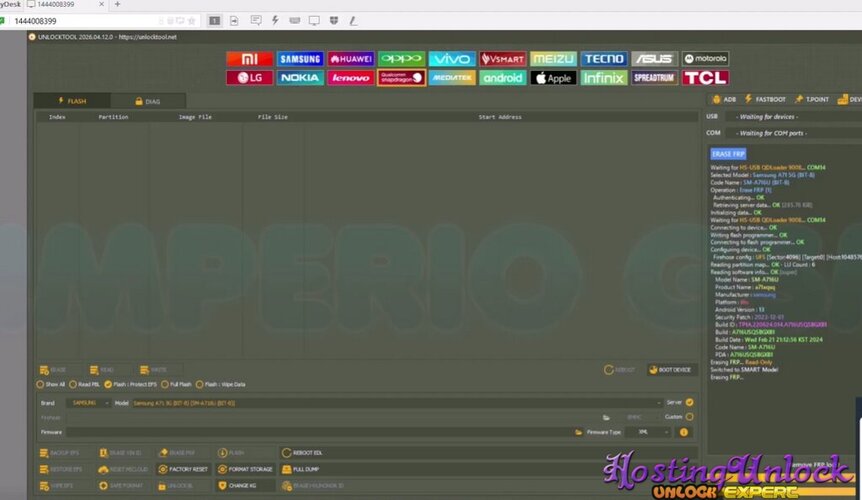Image resolution: width=862 pixels, height=500 pixels.
Task: Select the LG brand logo
Action: (x=250, y=78)
